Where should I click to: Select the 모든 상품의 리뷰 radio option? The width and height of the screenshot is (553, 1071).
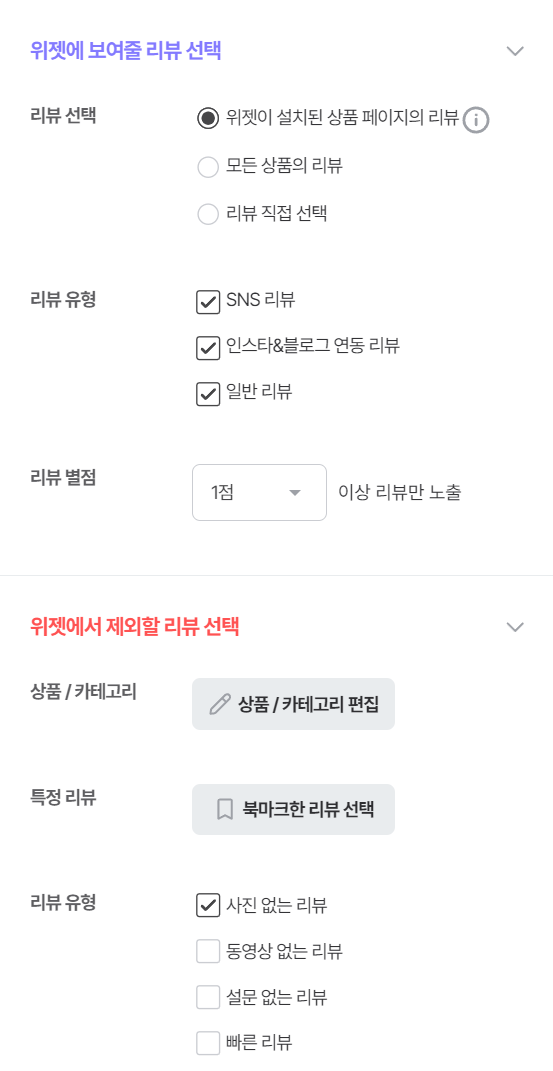208,167
